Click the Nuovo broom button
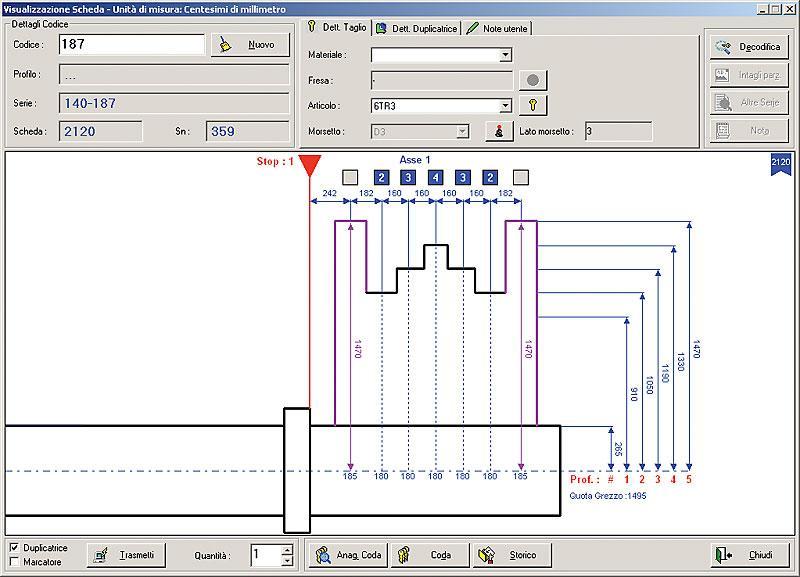The width and height of the screenshot is (800, 577). [x=250, y=45]
